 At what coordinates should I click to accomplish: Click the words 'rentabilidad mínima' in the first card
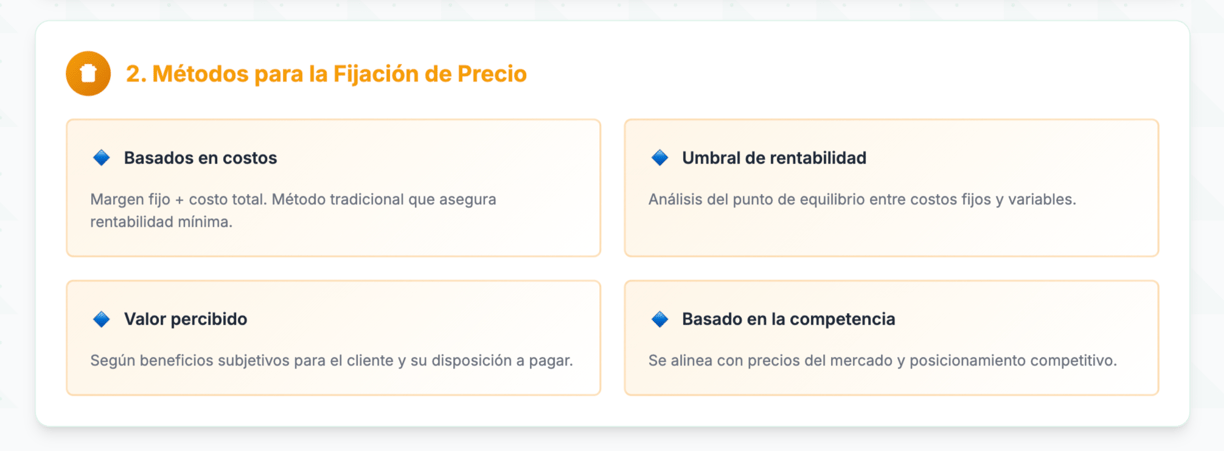[161, 222]
